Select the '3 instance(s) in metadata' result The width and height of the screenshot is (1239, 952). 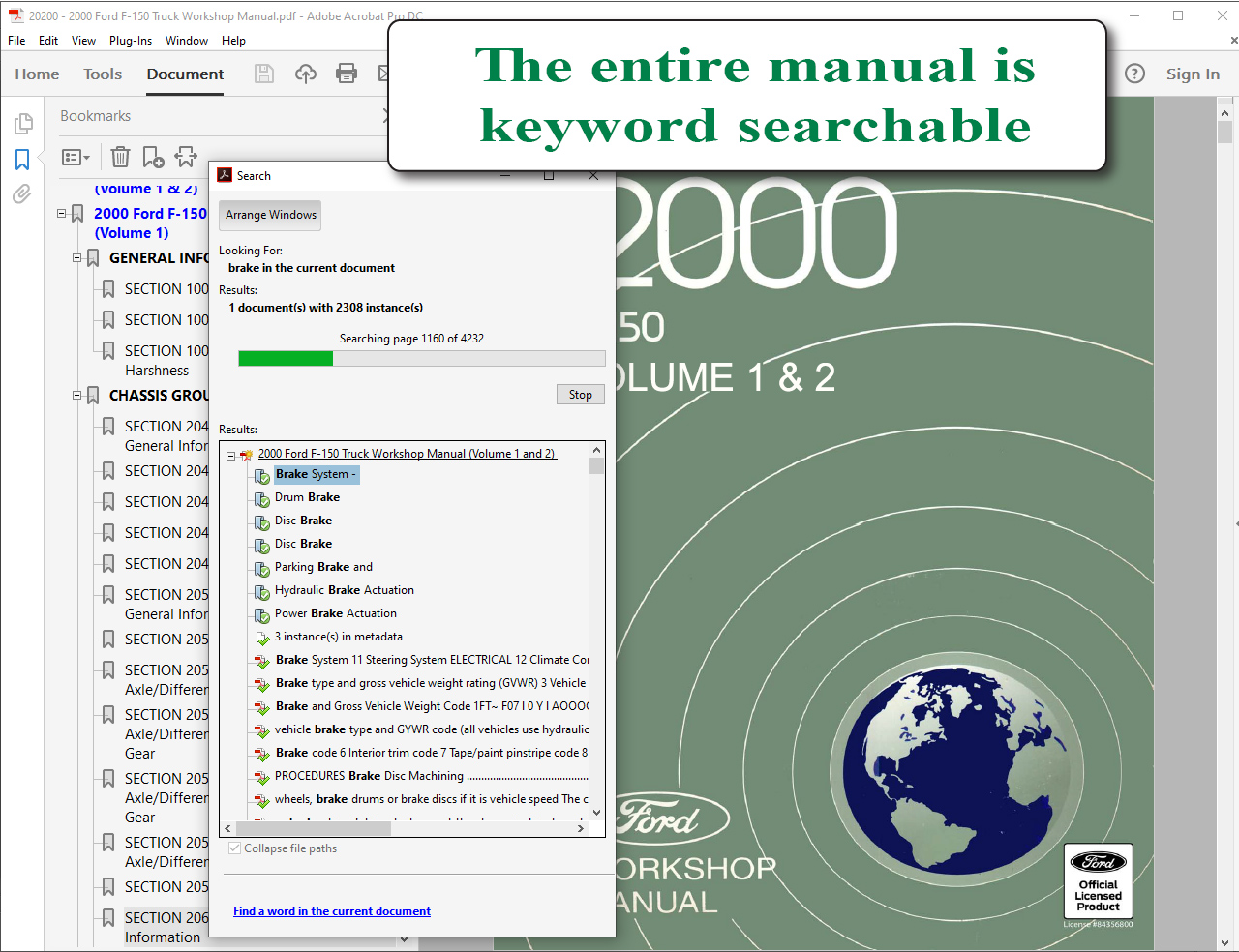point(338,637)
